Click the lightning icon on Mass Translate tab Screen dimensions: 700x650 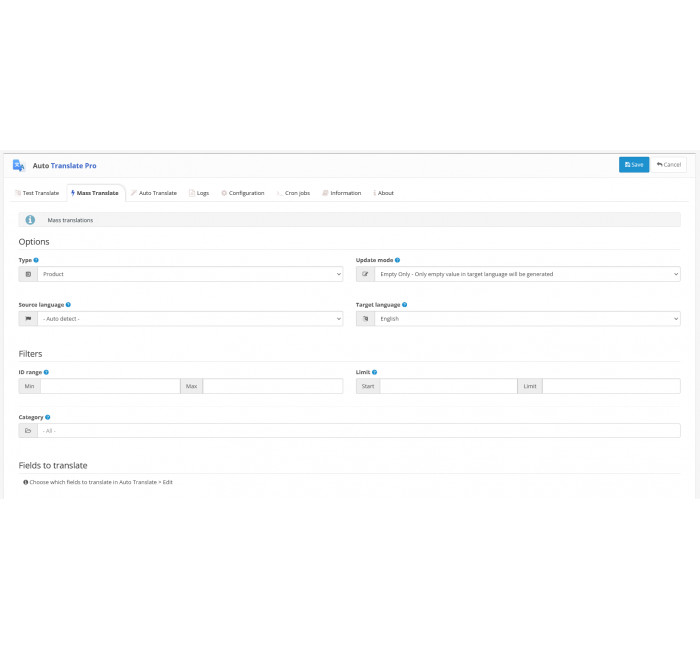coord(73,193)
